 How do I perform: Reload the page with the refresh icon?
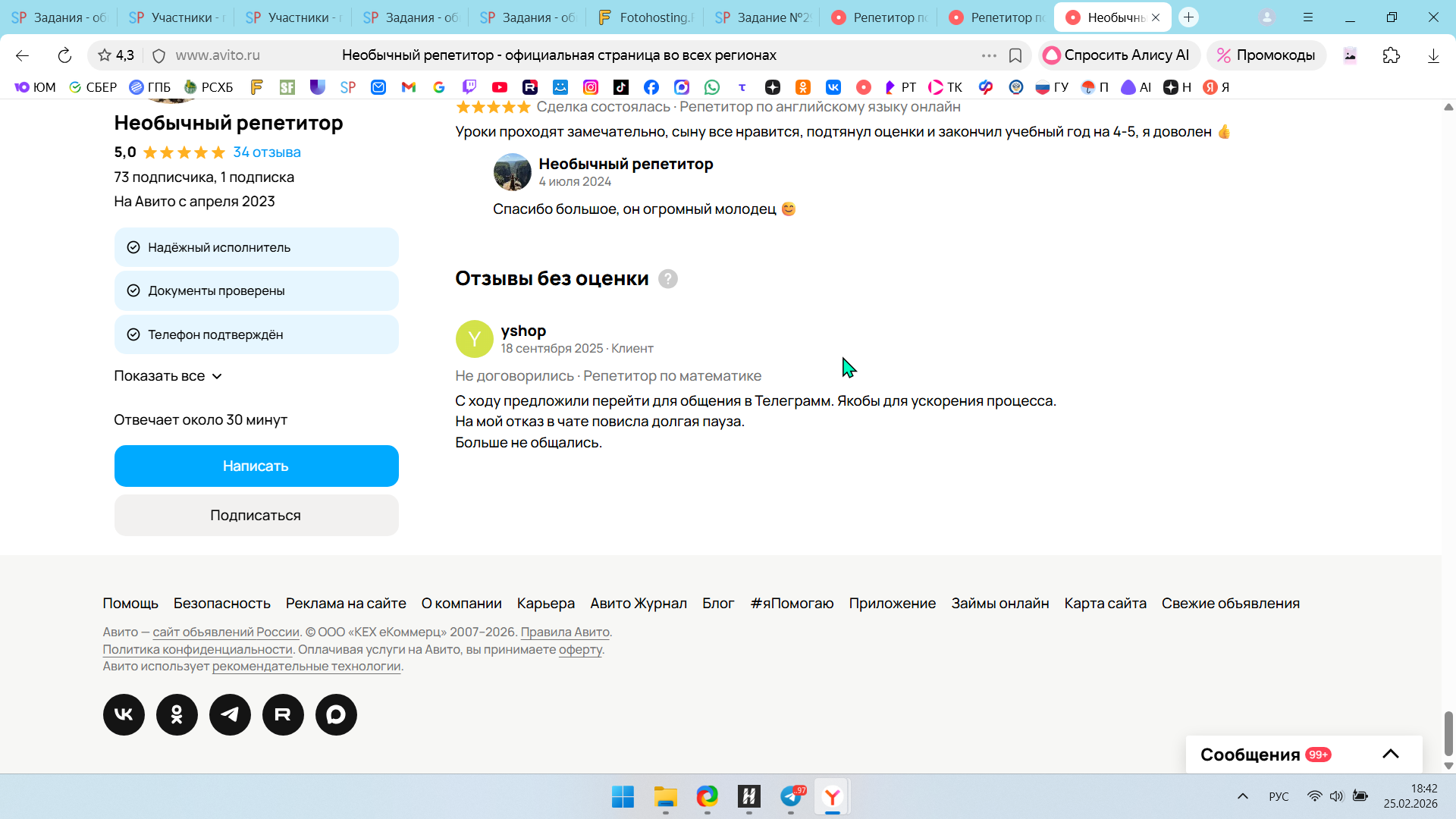click(x=64, y=55)
